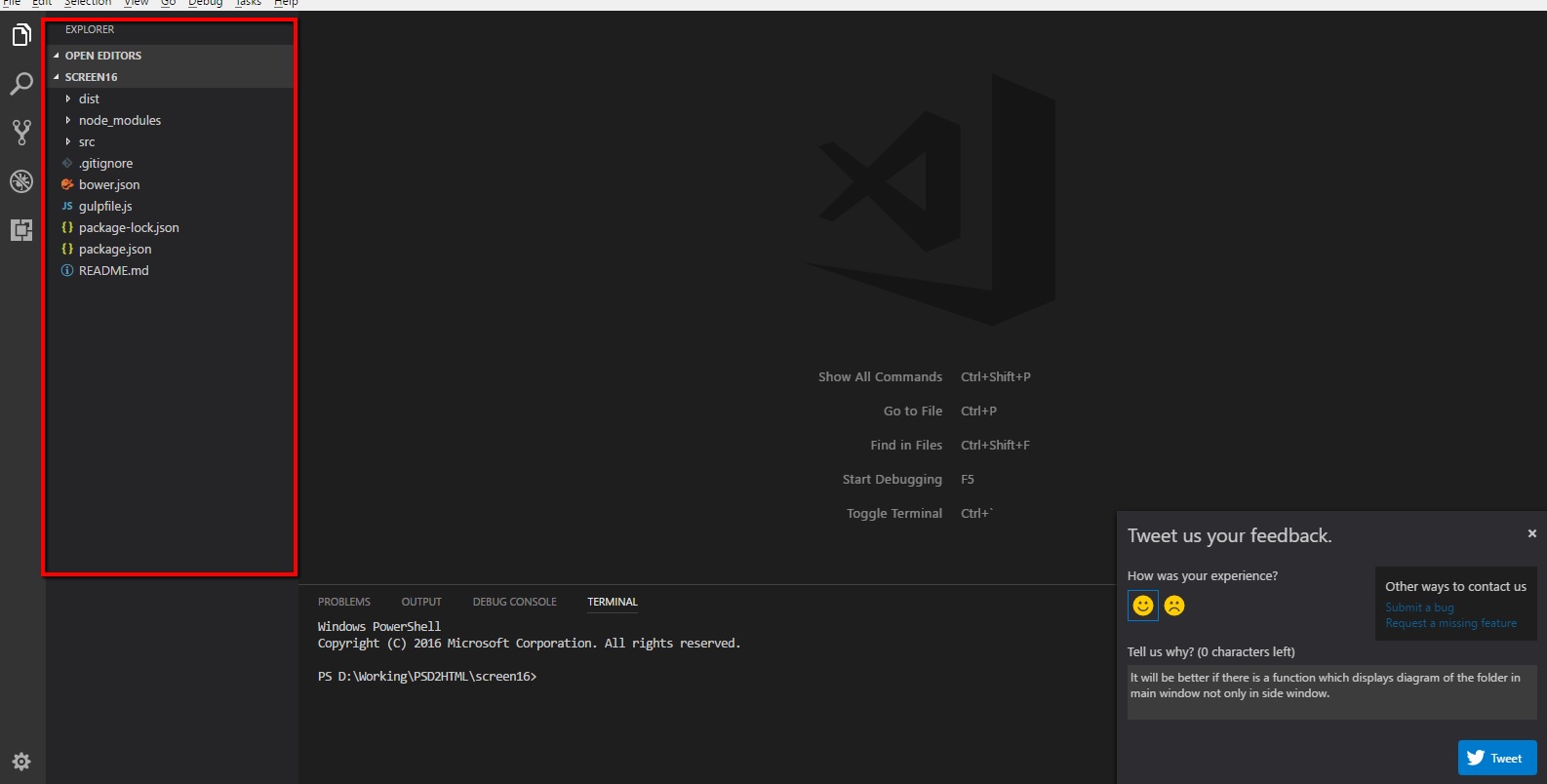Click the Show All Commands hint
The image size is (1547, 784).
tap(924, 376)
